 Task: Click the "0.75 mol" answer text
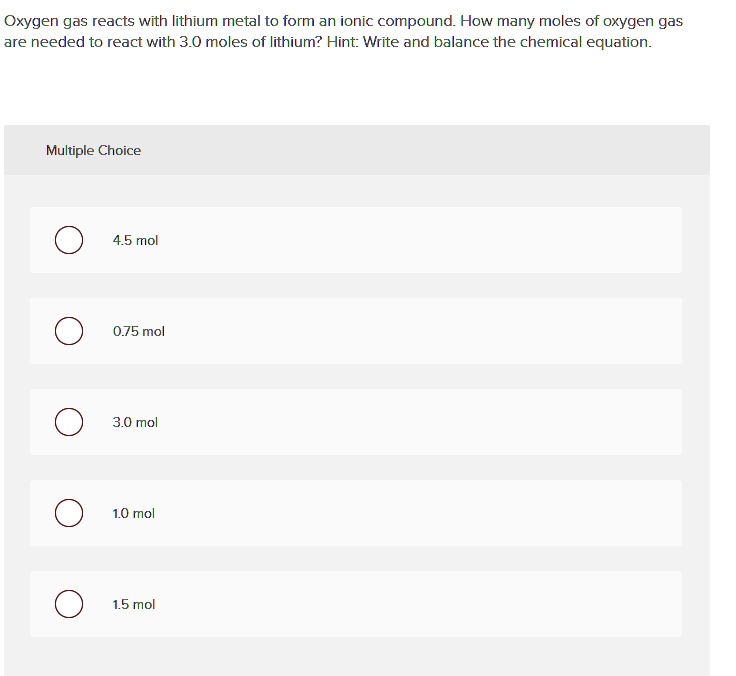(x=139, y=331)
